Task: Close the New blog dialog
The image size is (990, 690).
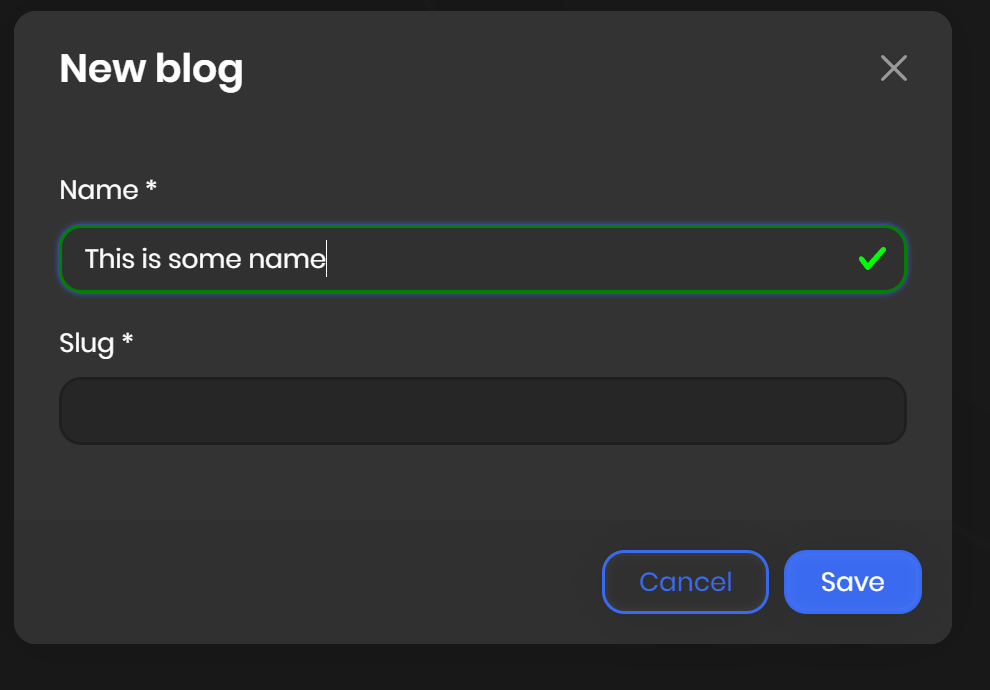Action: 893,68
